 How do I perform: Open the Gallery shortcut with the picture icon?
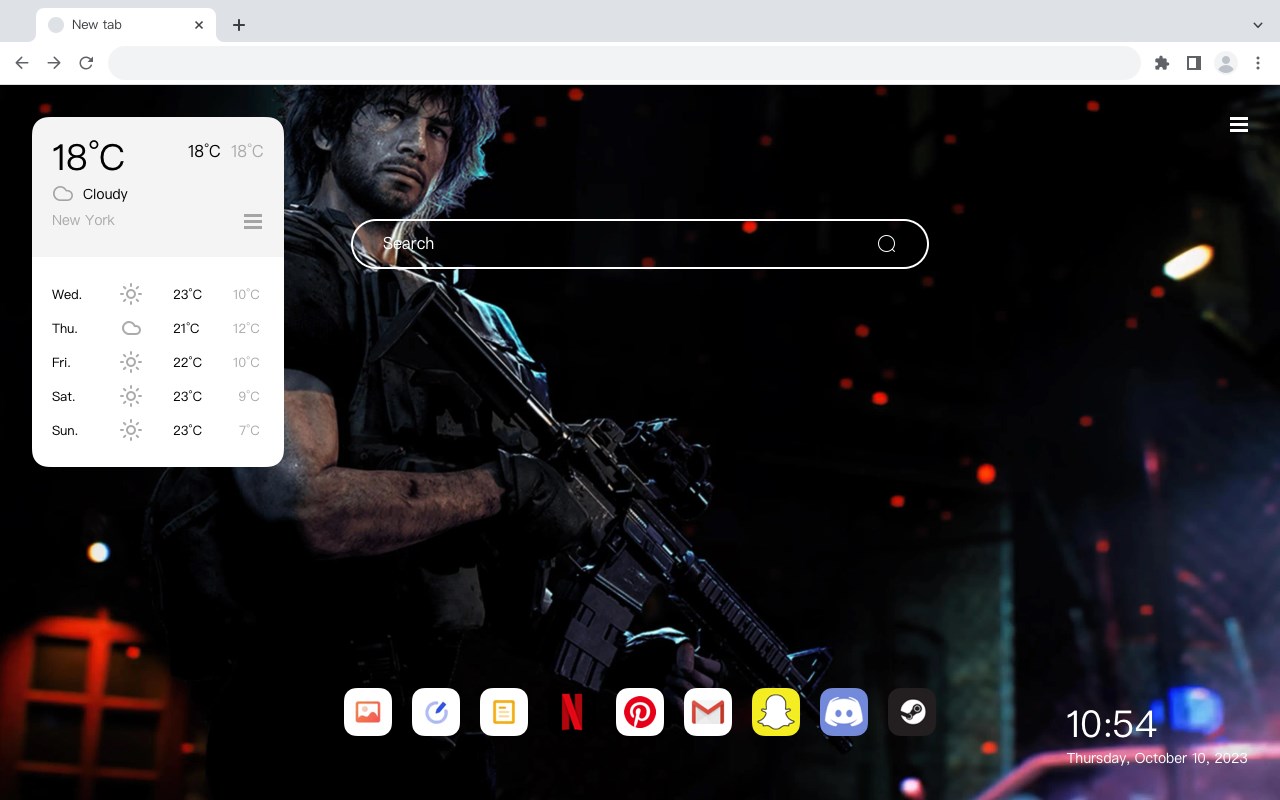[x=368, y=712]
